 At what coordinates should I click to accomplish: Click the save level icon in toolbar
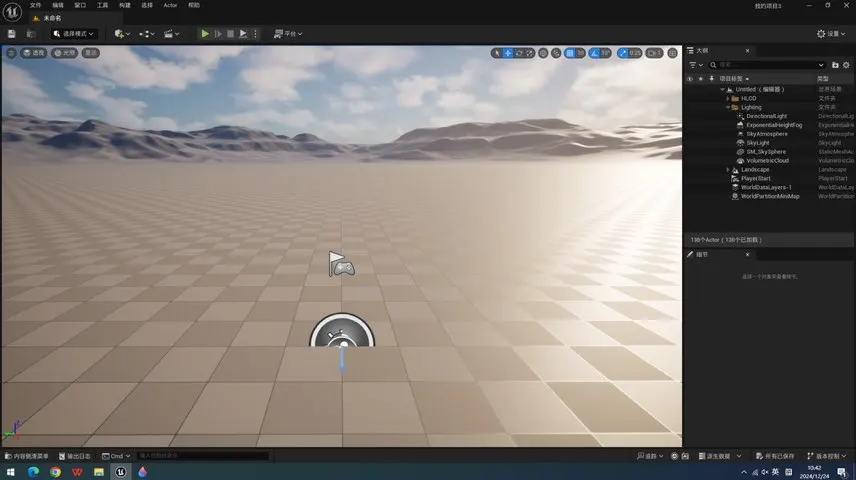click(12, 34)
